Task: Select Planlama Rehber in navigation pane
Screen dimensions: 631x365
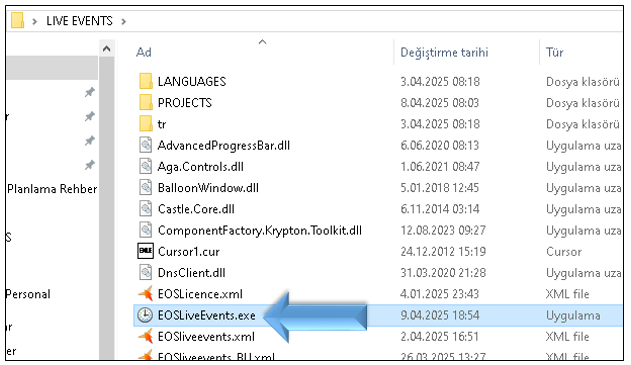Action: click(x=52, y=189)
